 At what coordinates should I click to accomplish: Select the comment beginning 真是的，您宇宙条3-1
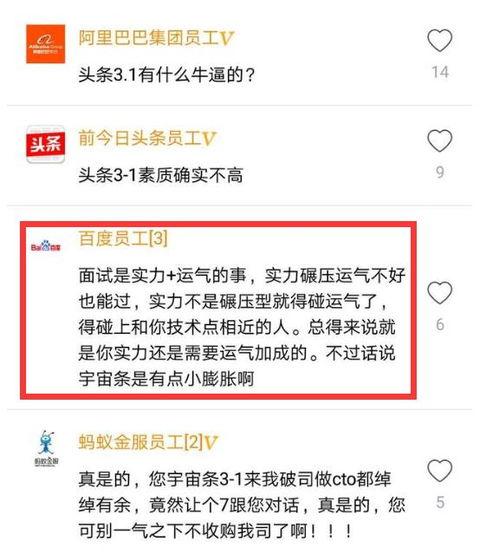(x=242, y=505)
